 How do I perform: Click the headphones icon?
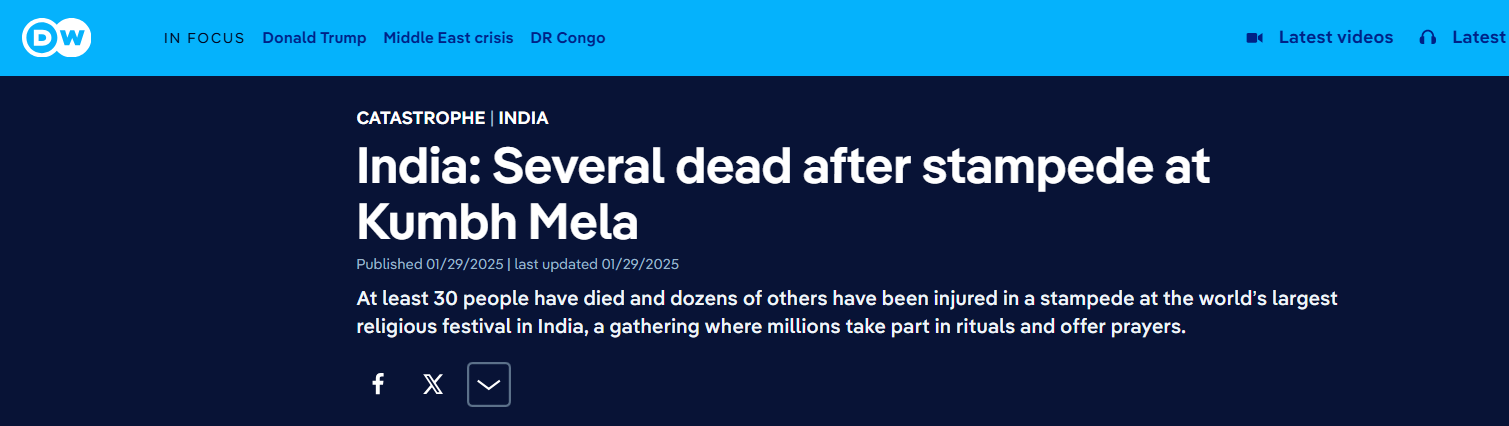click(1427, 38)
